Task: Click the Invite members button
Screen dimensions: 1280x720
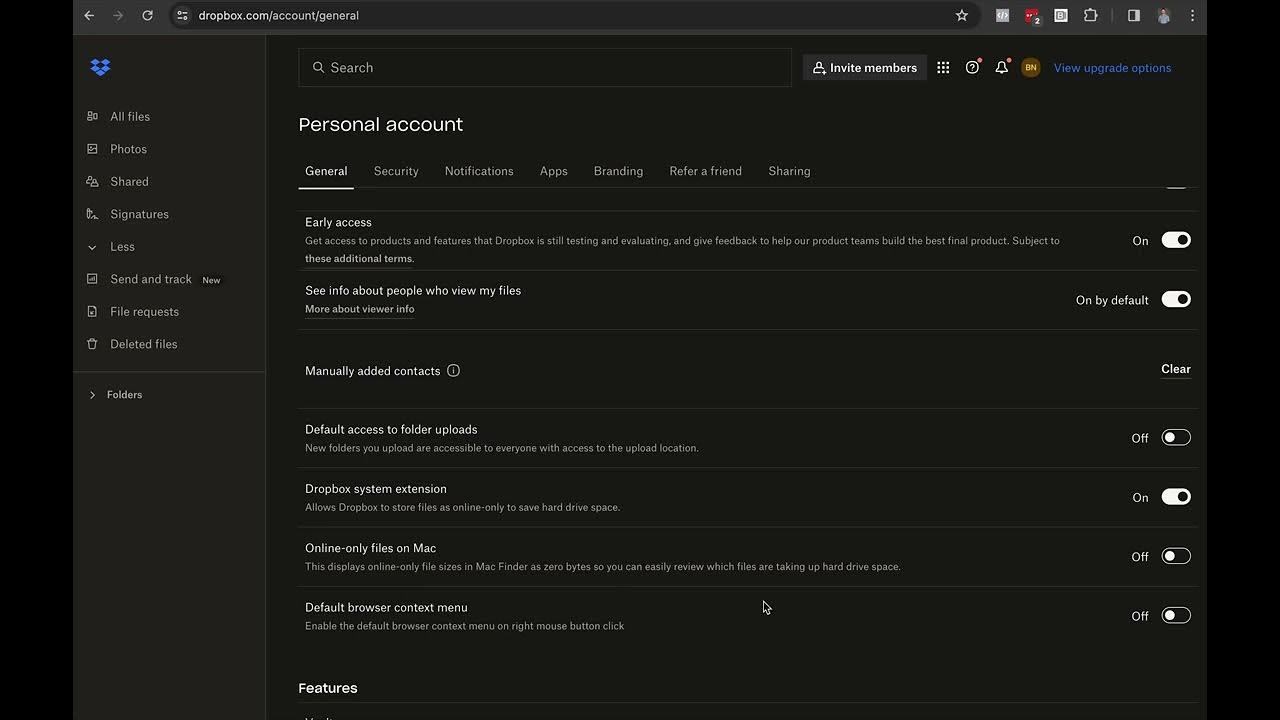Action: tap(864, 68)
